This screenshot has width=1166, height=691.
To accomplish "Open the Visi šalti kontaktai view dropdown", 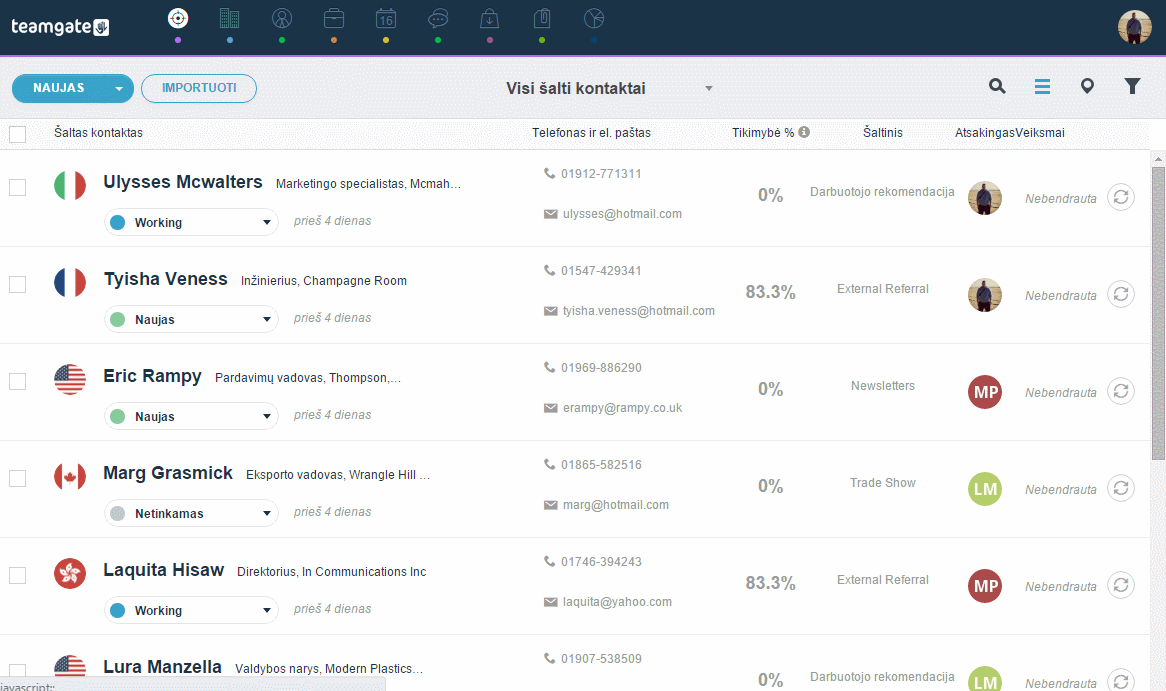I will (610, 88).
